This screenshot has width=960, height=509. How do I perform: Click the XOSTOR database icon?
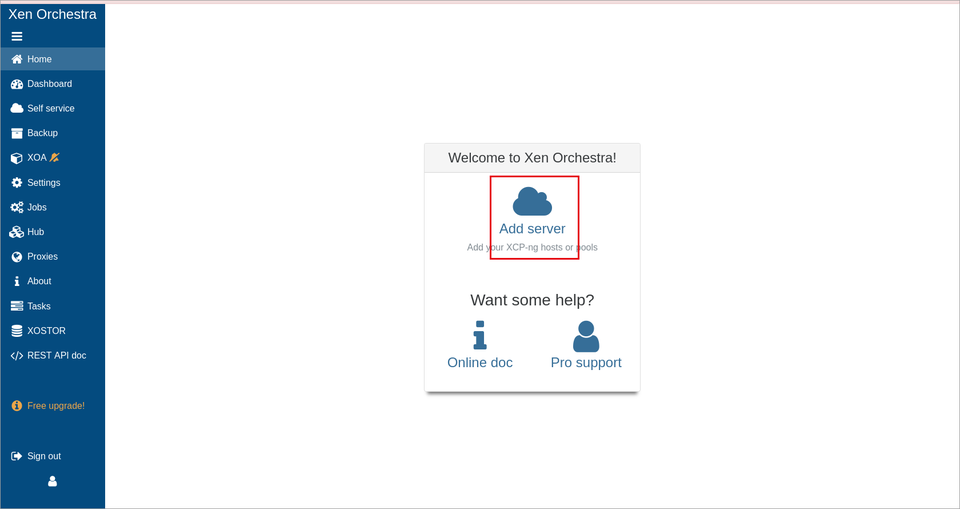click(17, 331)
